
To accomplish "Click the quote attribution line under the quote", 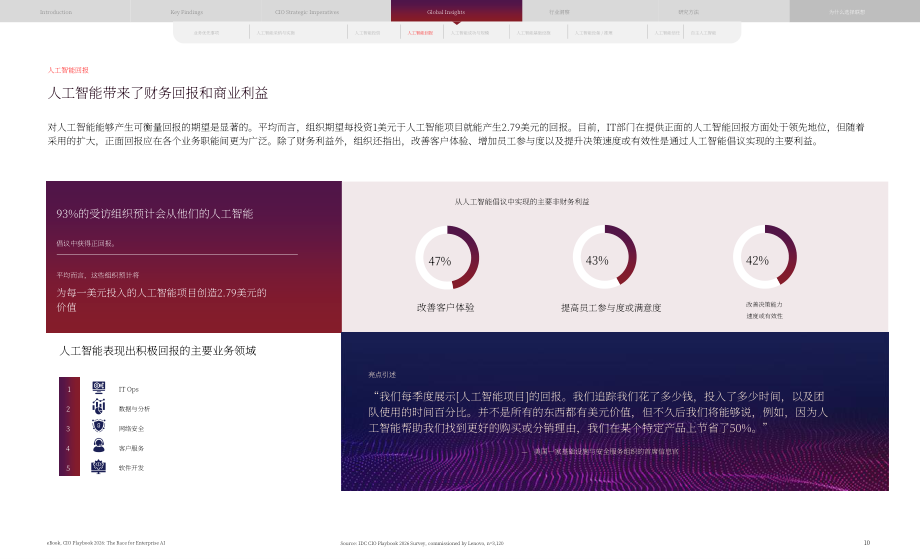I will [600, 452].
